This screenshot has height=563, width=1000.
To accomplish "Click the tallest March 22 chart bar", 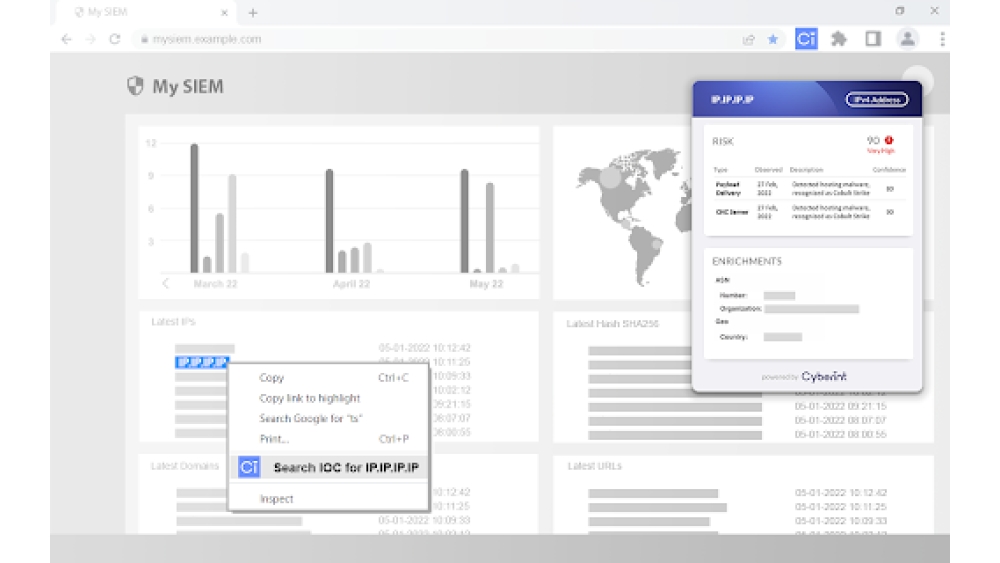I will (195, 208).
